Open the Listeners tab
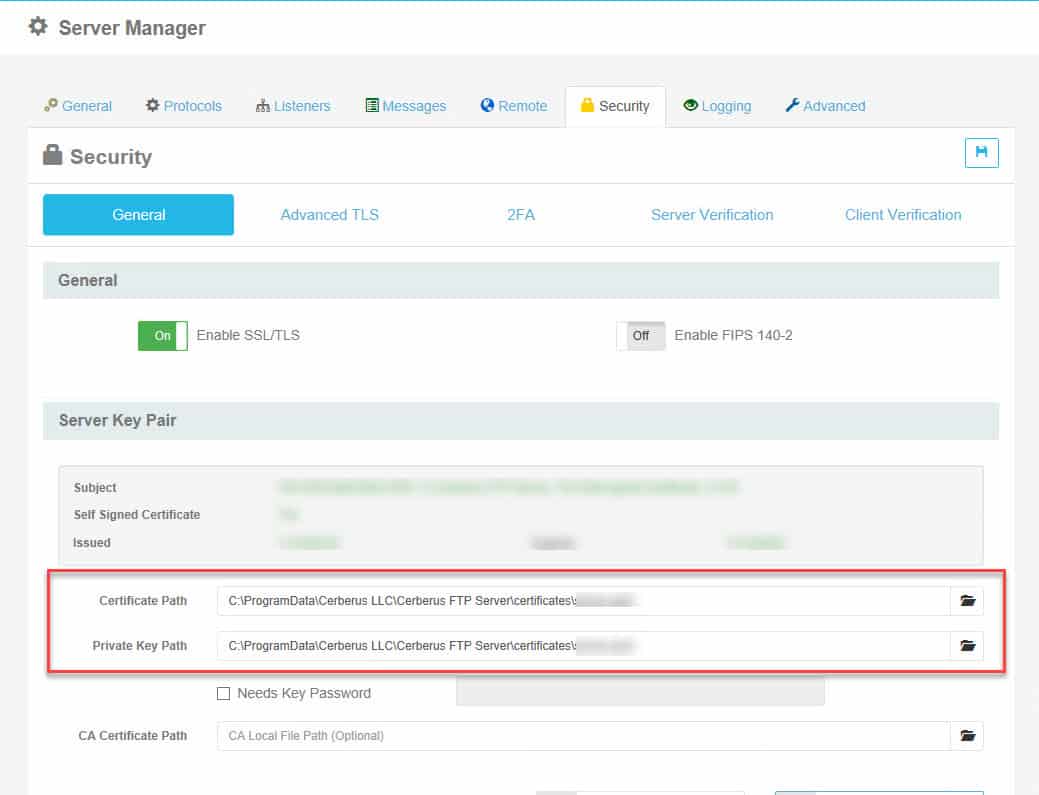Screen dimensions: 1039x795 tap(292, 106)
